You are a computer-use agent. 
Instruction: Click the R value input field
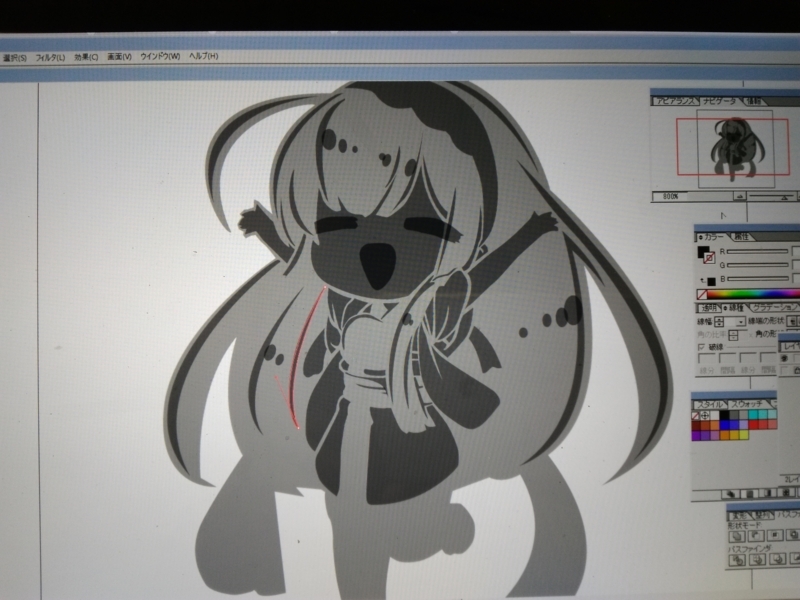[796, 251]
